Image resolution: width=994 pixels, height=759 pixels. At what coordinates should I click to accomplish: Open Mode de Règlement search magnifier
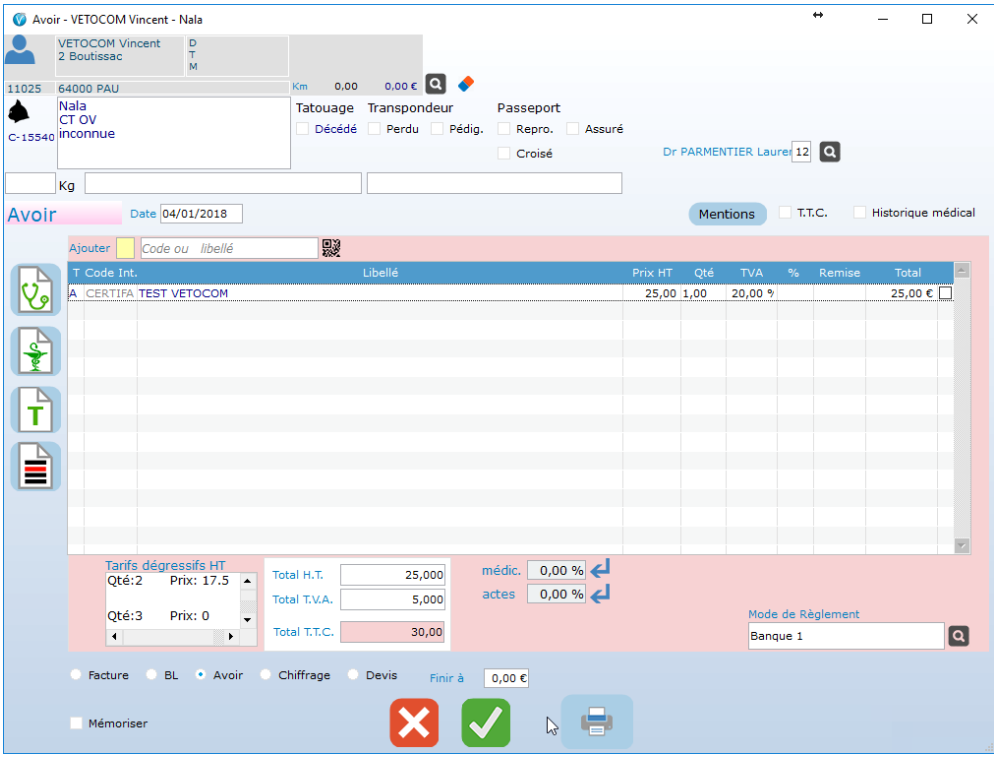(x=958, y=635)
